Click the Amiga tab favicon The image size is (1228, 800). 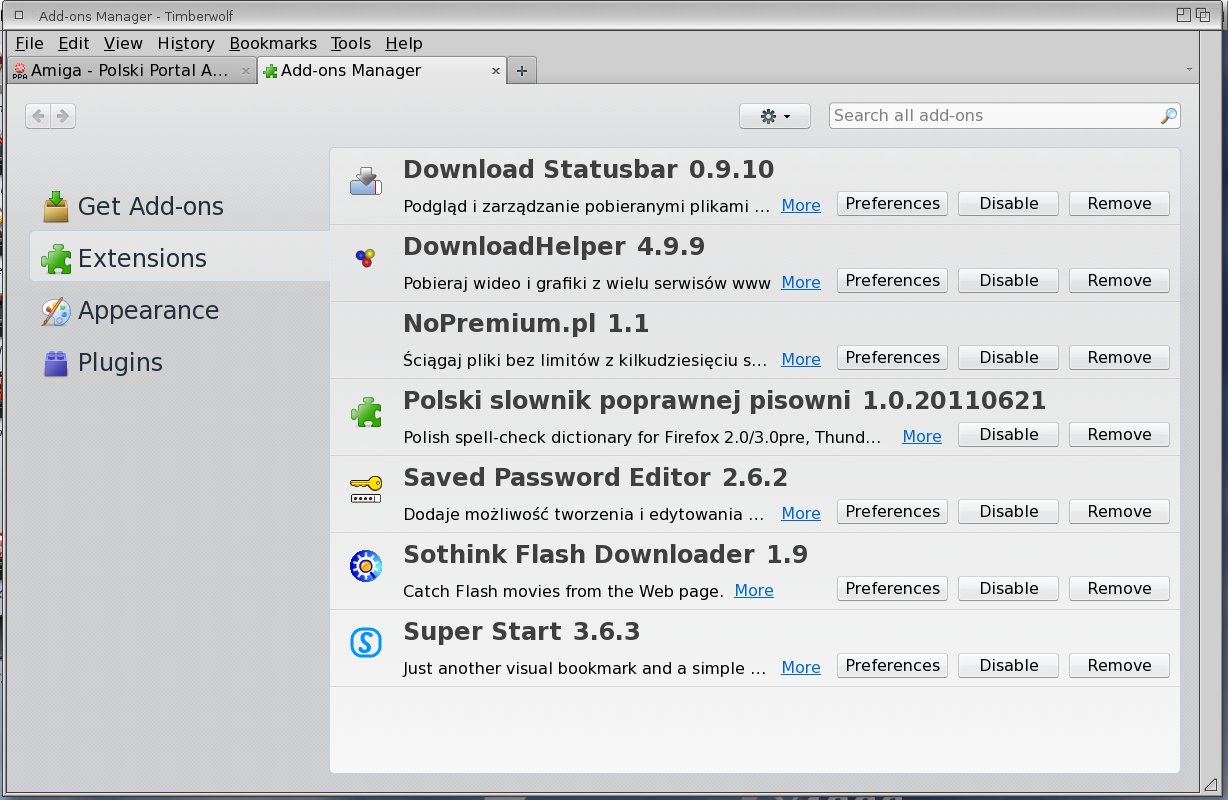(20, 71)
